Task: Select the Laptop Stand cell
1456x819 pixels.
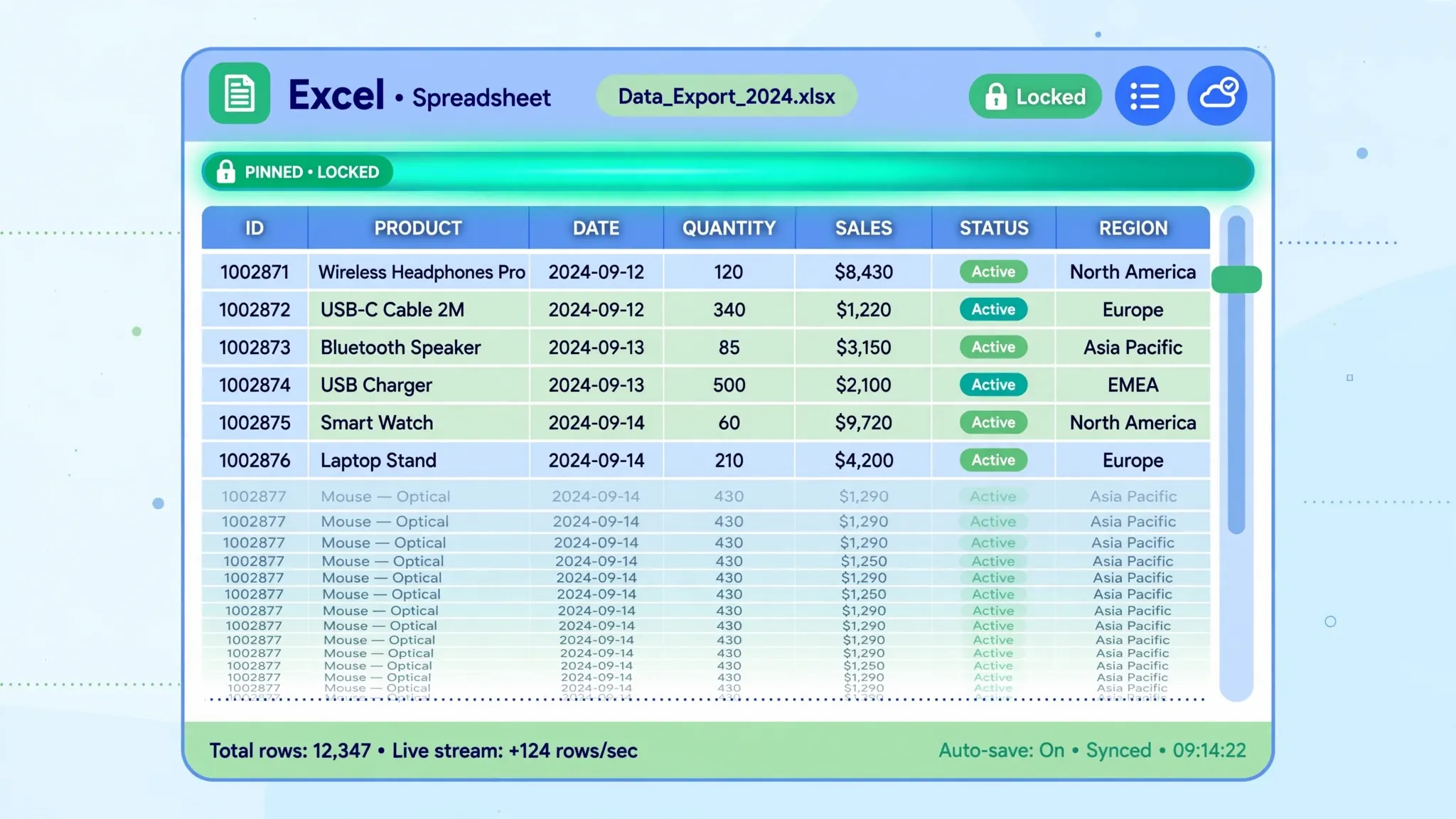Action: (x=418, y=460)
